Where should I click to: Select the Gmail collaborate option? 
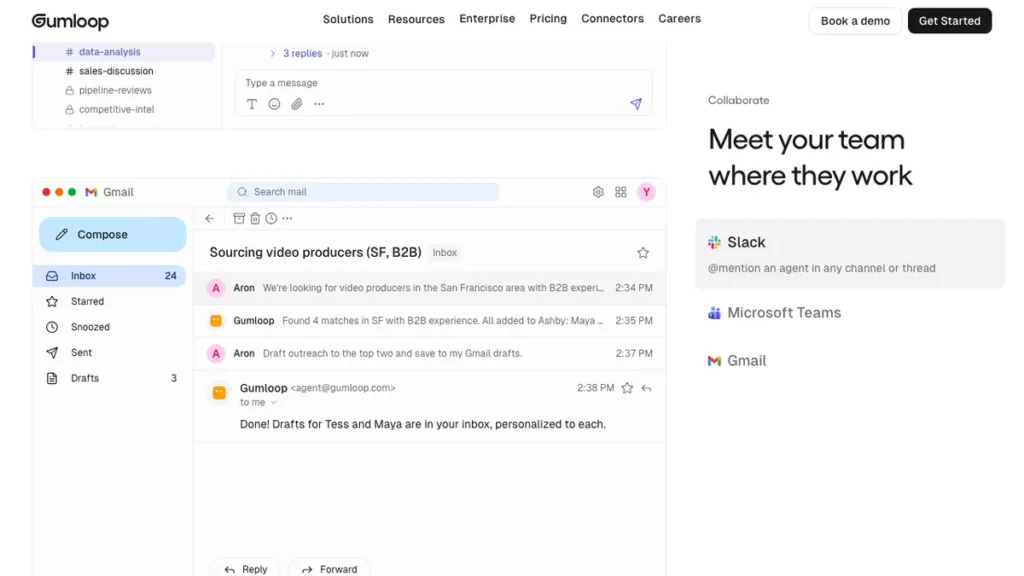pos(737,360)
